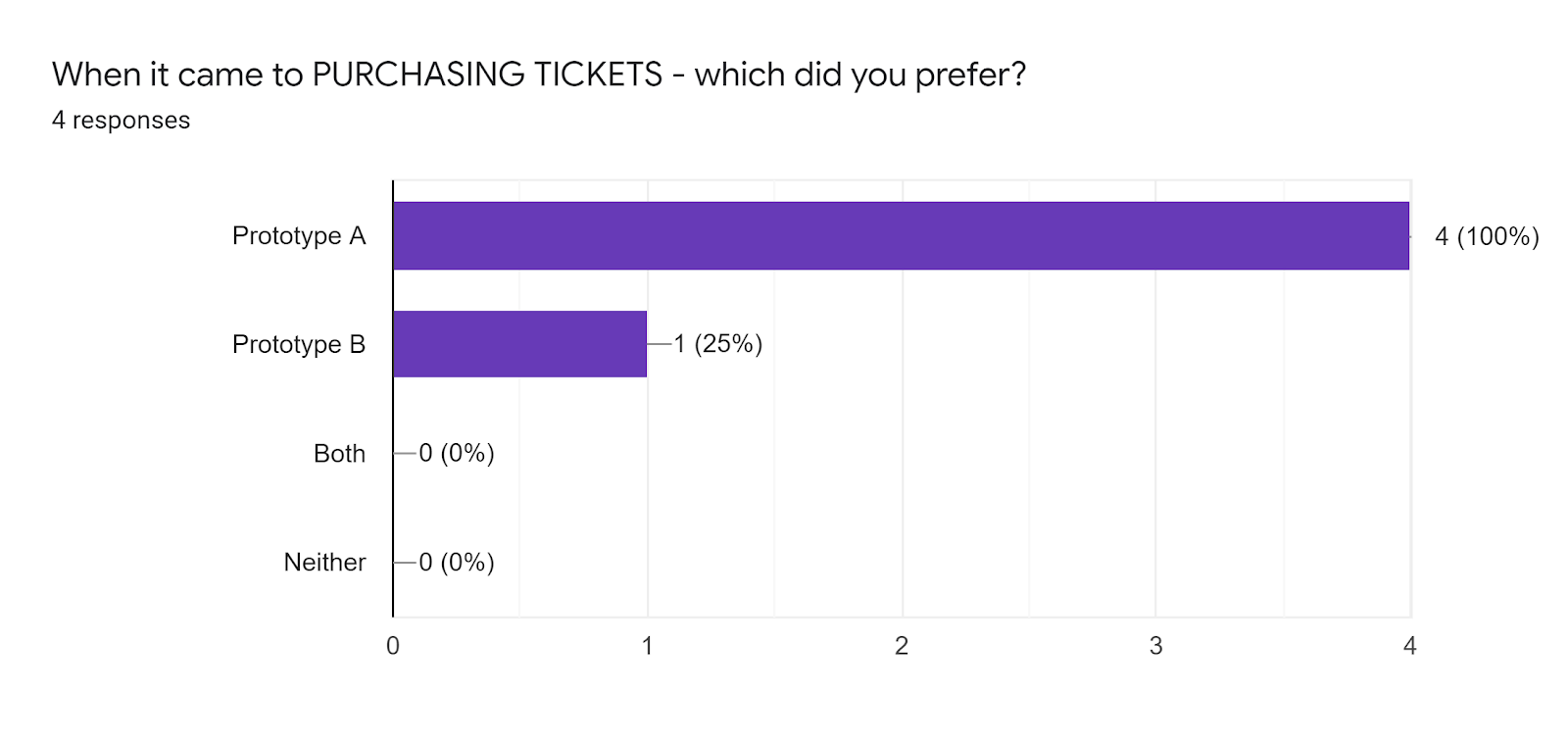1568x746 pixels.
Task: Click the x-axis tick label 0
Action: coord(393,646)
